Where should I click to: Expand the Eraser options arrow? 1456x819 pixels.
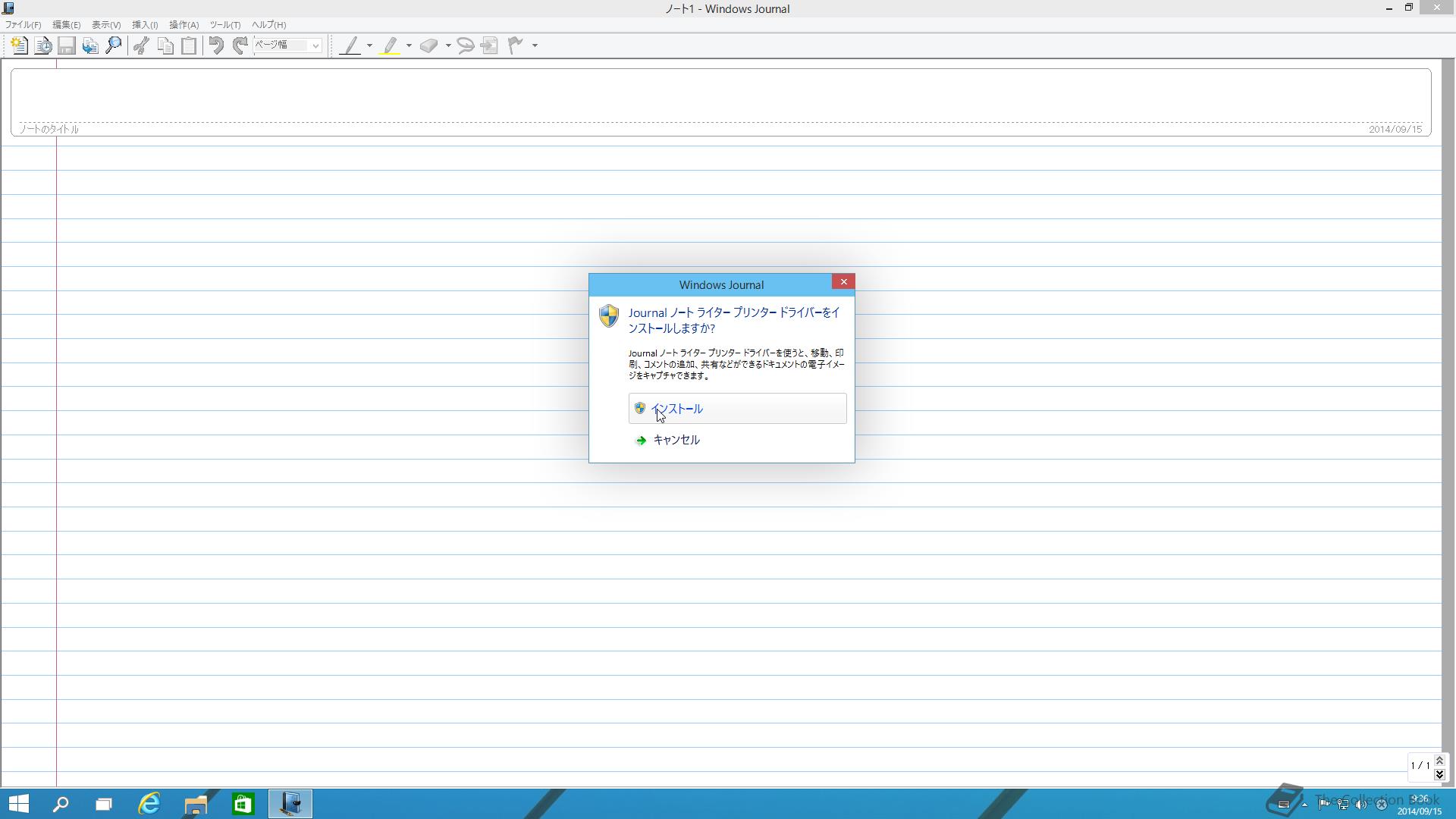pos(448,45)
